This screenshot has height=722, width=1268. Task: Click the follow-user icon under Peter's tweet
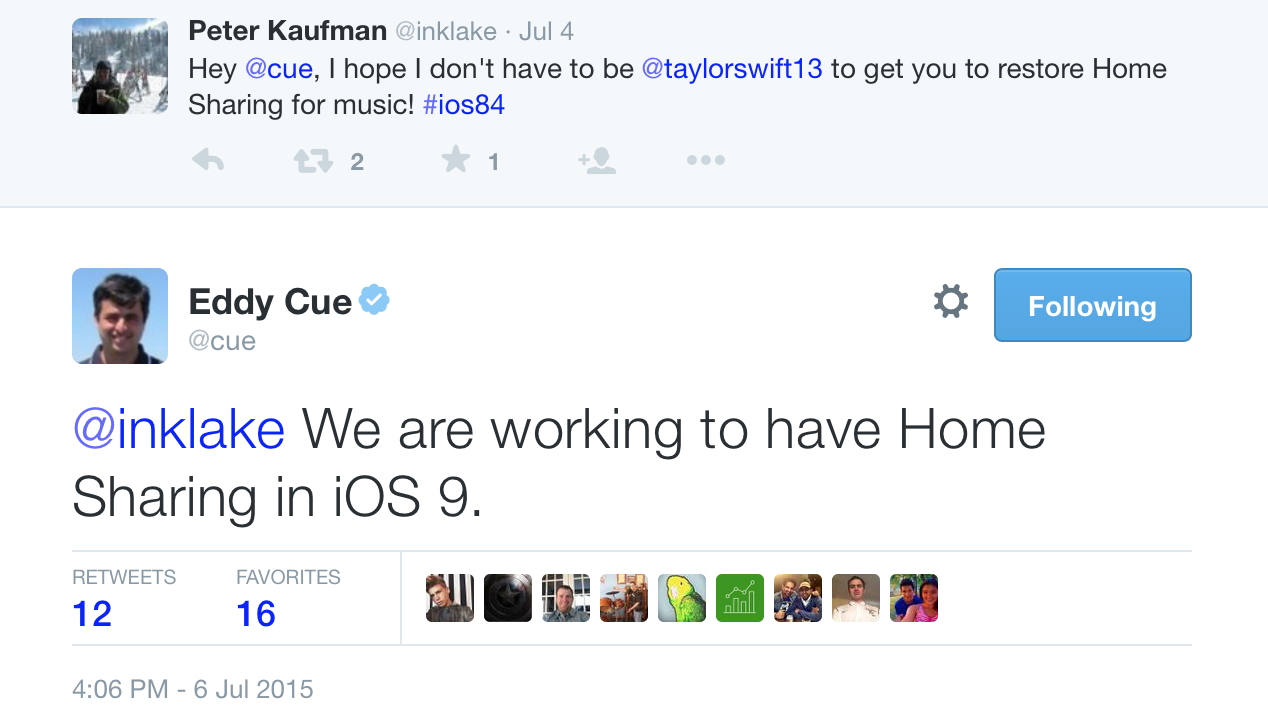(x=597, y=160)
